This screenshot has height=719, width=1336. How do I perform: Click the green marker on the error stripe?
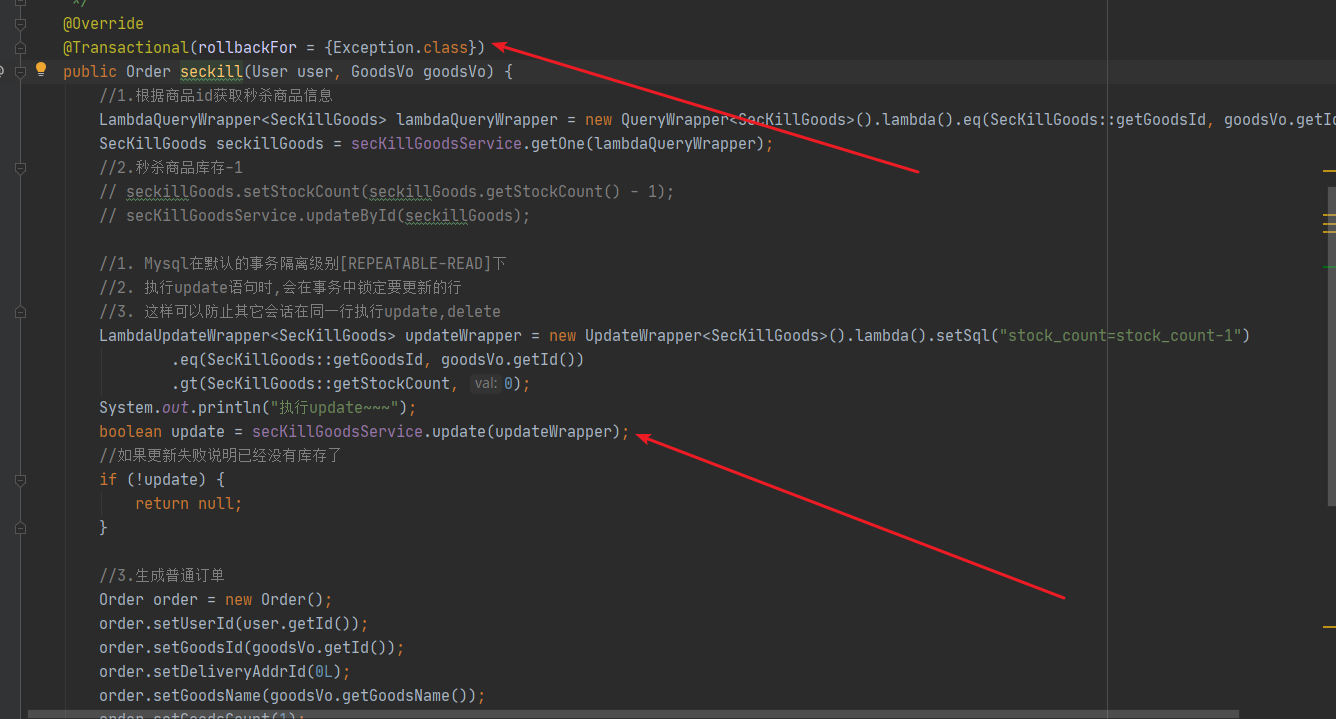(x=1328, y=267)
